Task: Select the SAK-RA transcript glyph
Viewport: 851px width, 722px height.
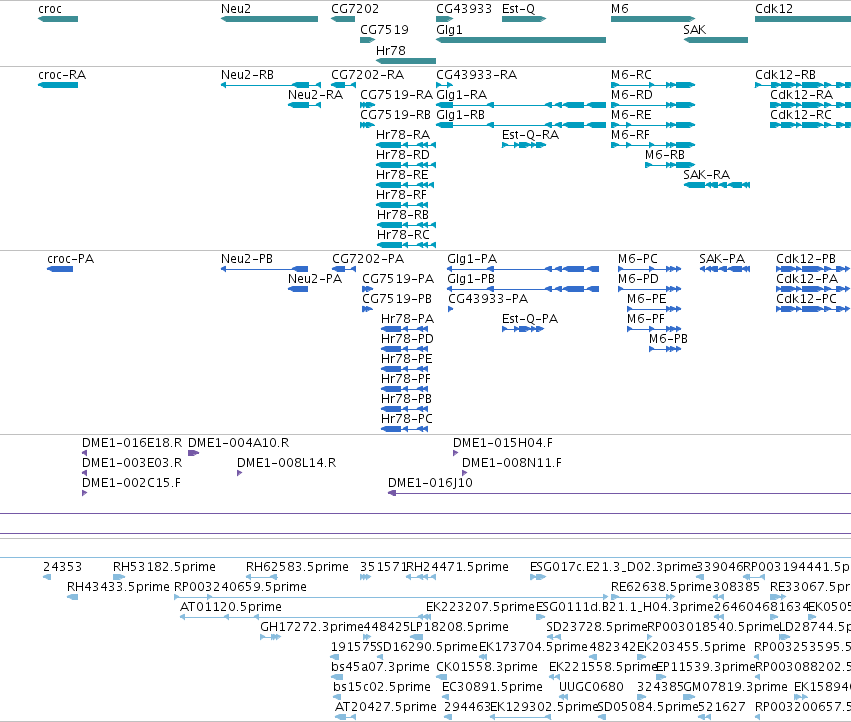Action: (x=716, y=185)
